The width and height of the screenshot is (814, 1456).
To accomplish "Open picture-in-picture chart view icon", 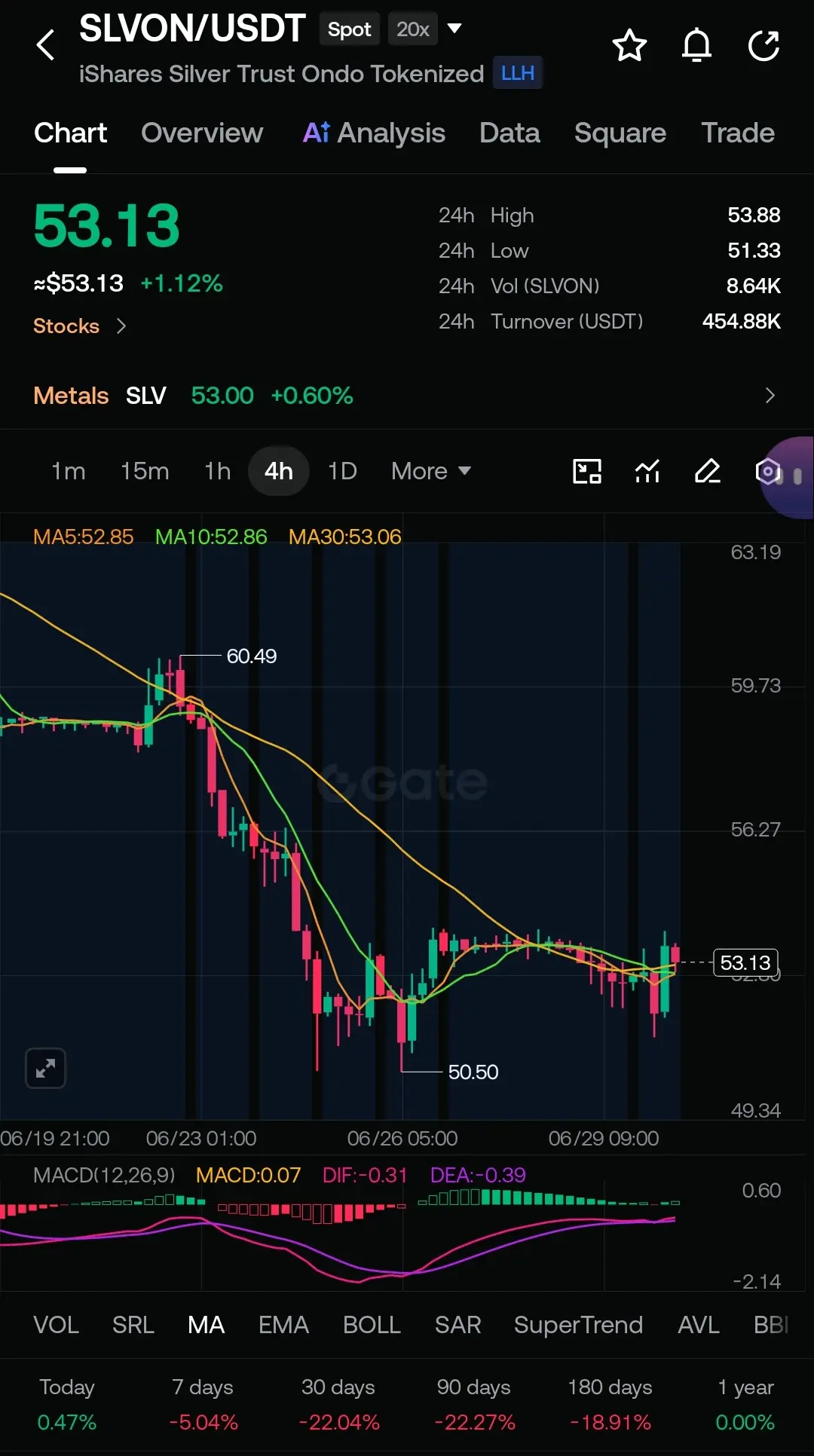I will point(587,472).
